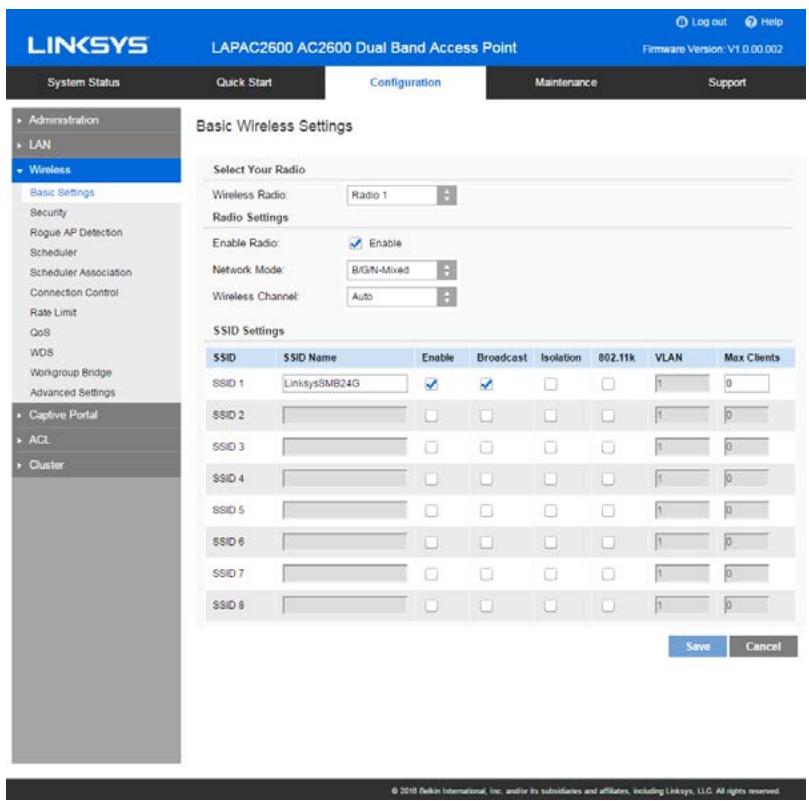This screenshot has height=801, width=809.
Task: Click the Linksys logo
Action: (x=88, y=45)
